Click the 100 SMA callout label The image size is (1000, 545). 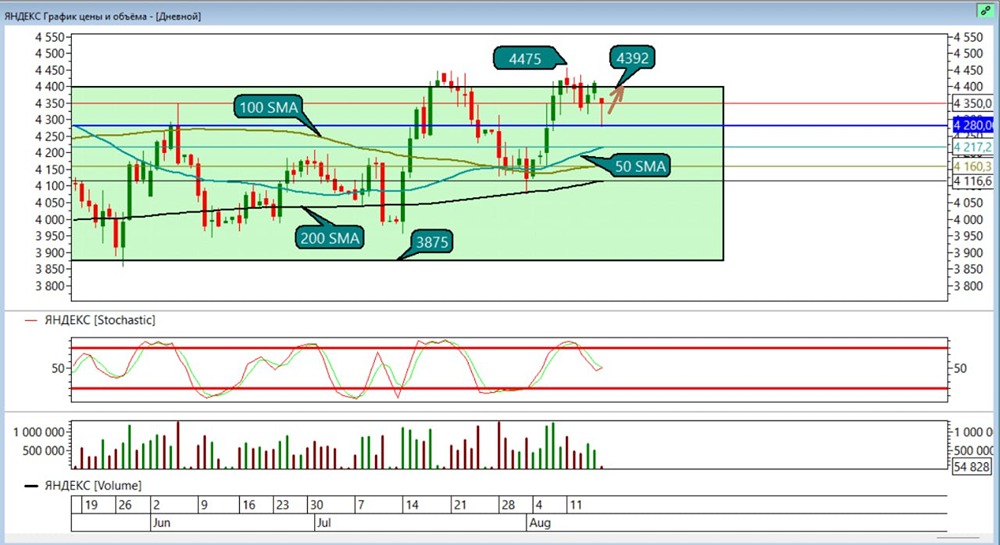268,107
